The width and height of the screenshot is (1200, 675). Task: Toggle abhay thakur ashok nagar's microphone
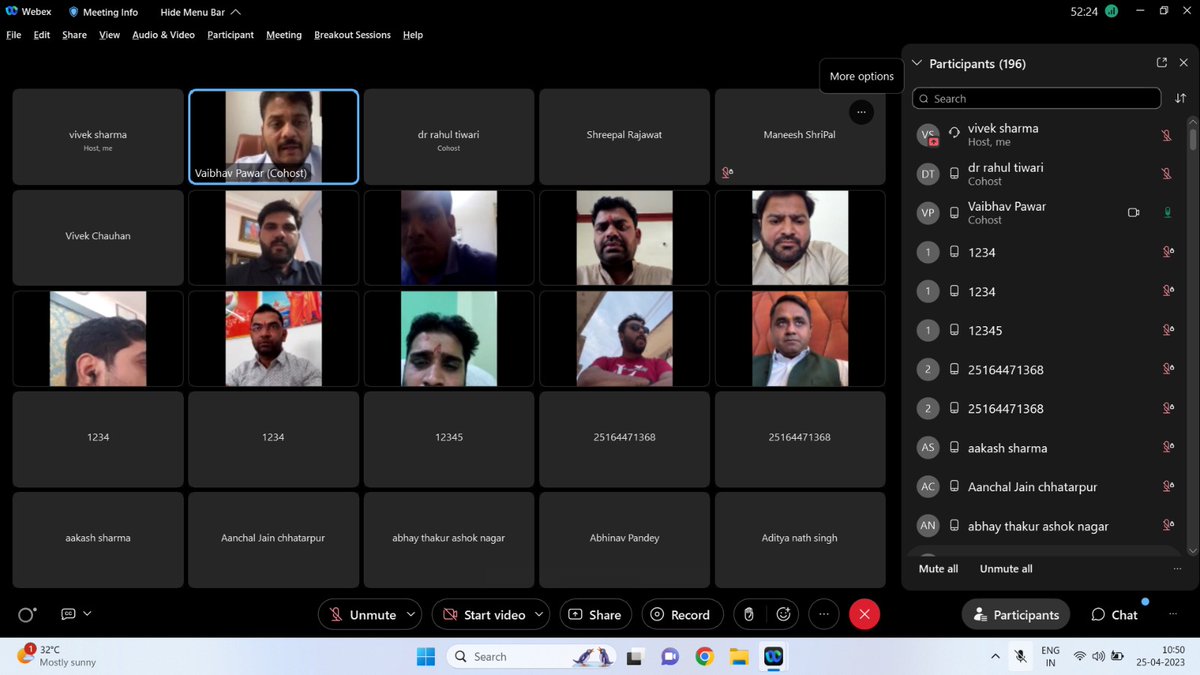[1167, 526]
